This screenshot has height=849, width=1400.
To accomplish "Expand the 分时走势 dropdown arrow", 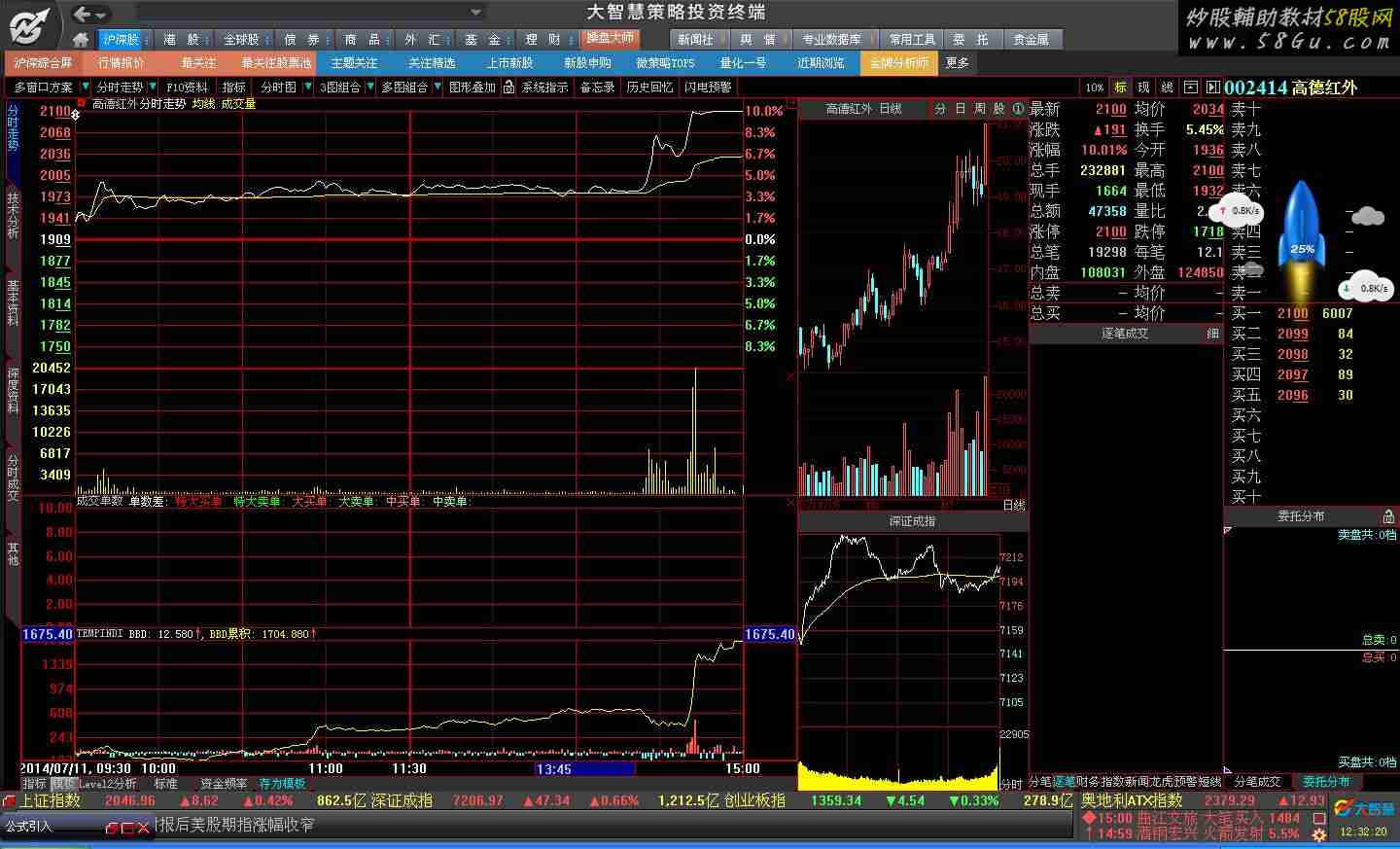I will [153, 88].
